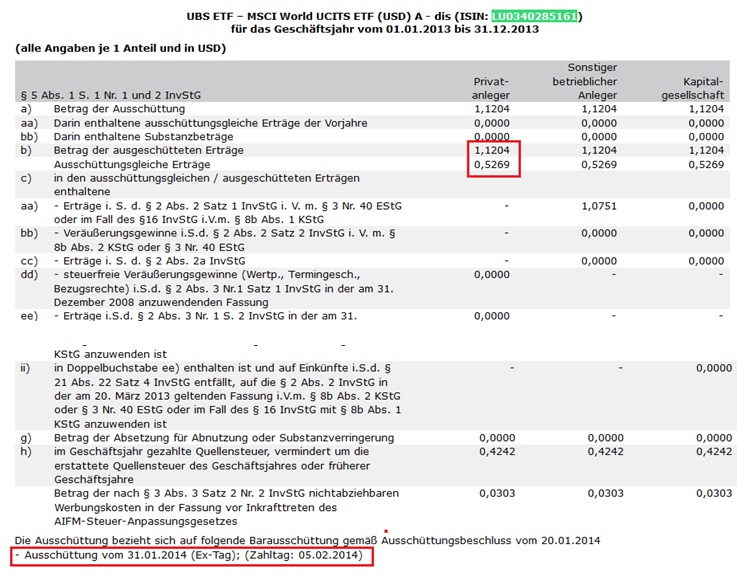Click the UBS ETF MSCI World title
Screen dimensions: 737x579
[x=384, y=16]
